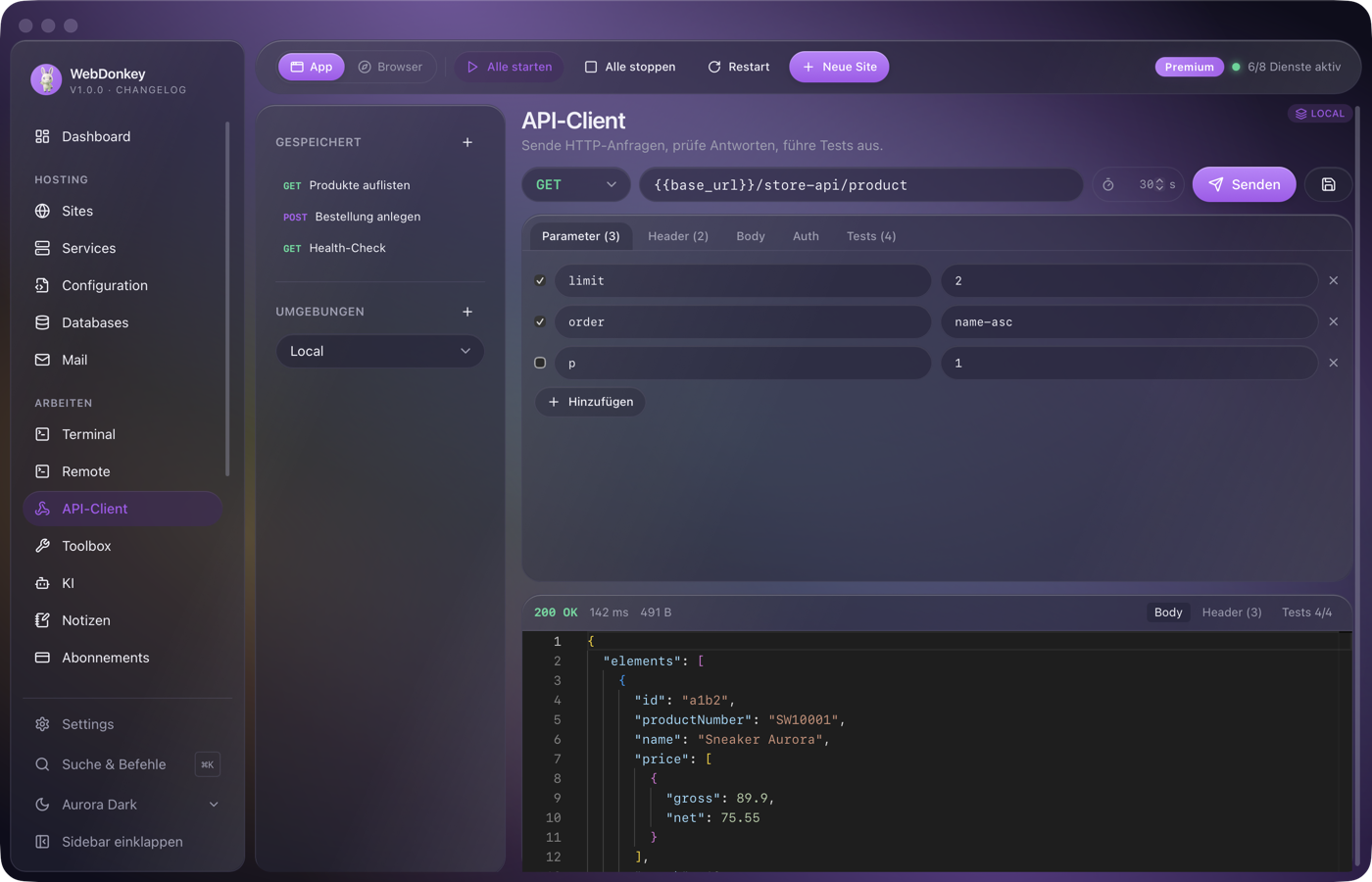The image size is (1372, 882).
Task: Open the GET method dropdown
Action: click(x=576, y=184)
